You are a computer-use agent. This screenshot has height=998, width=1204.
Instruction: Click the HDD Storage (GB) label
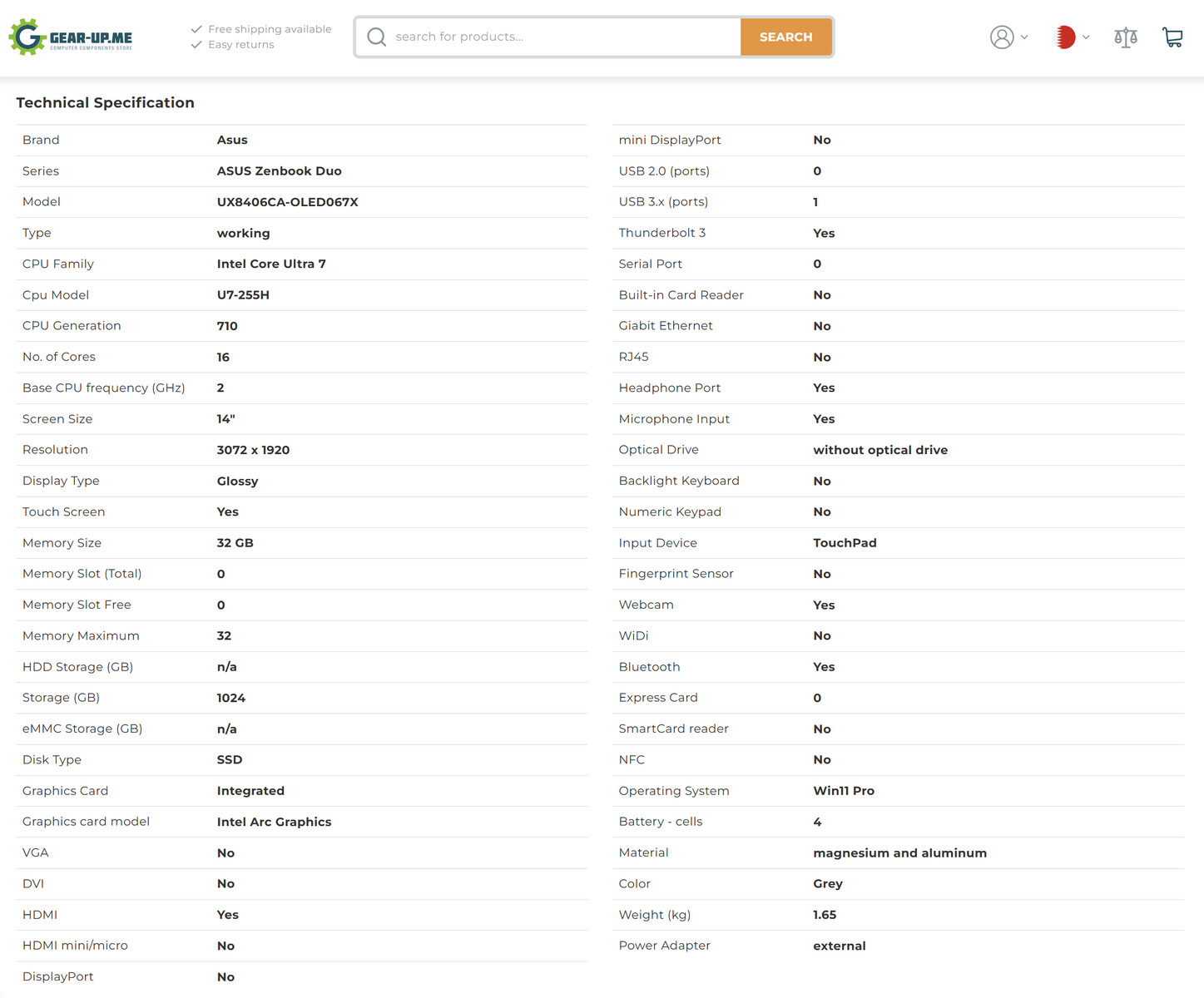click(x=77, y=667)
